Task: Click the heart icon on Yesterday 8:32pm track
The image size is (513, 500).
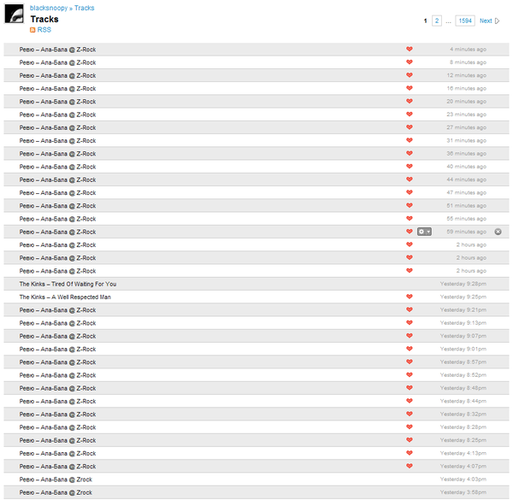Action: tap(409, 414)
